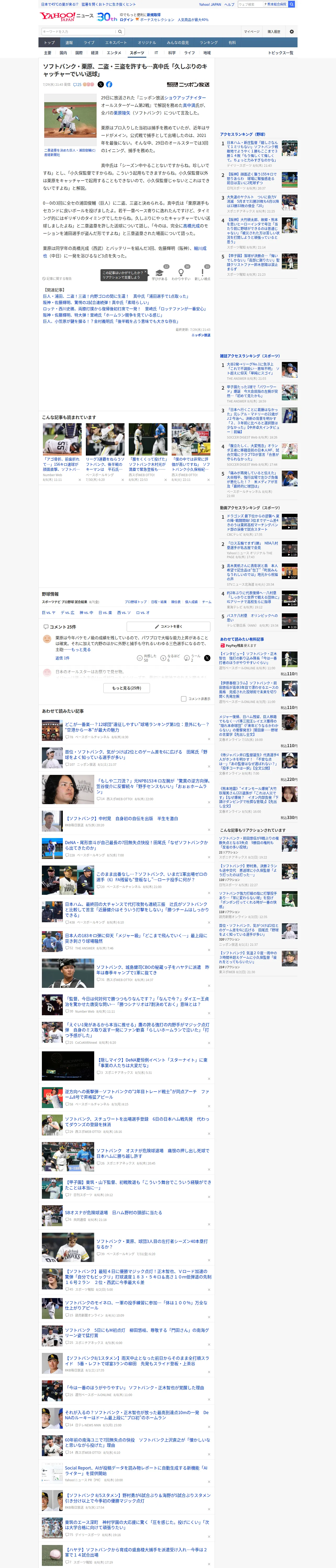Open SBオスナが危険球退場 article
This screenshot has width=336, height=1568.
coord(113,1213)
